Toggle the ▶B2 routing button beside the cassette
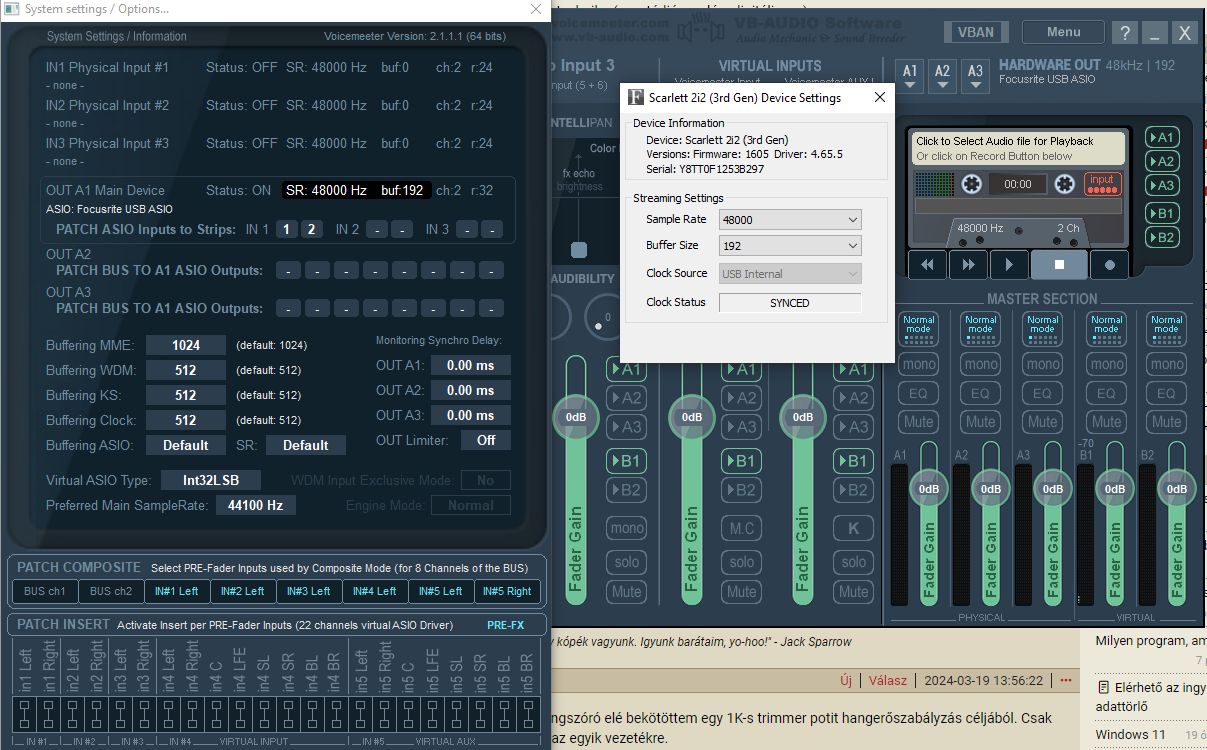Screen dimensions: 1207x750 (x=1162, y=237)
